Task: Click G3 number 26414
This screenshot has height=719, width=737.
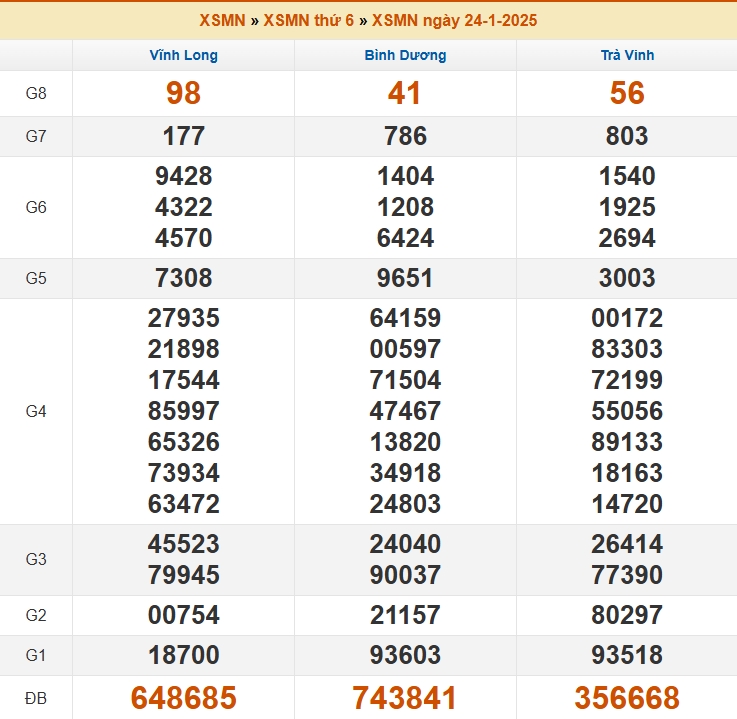Action: point(627,544)
